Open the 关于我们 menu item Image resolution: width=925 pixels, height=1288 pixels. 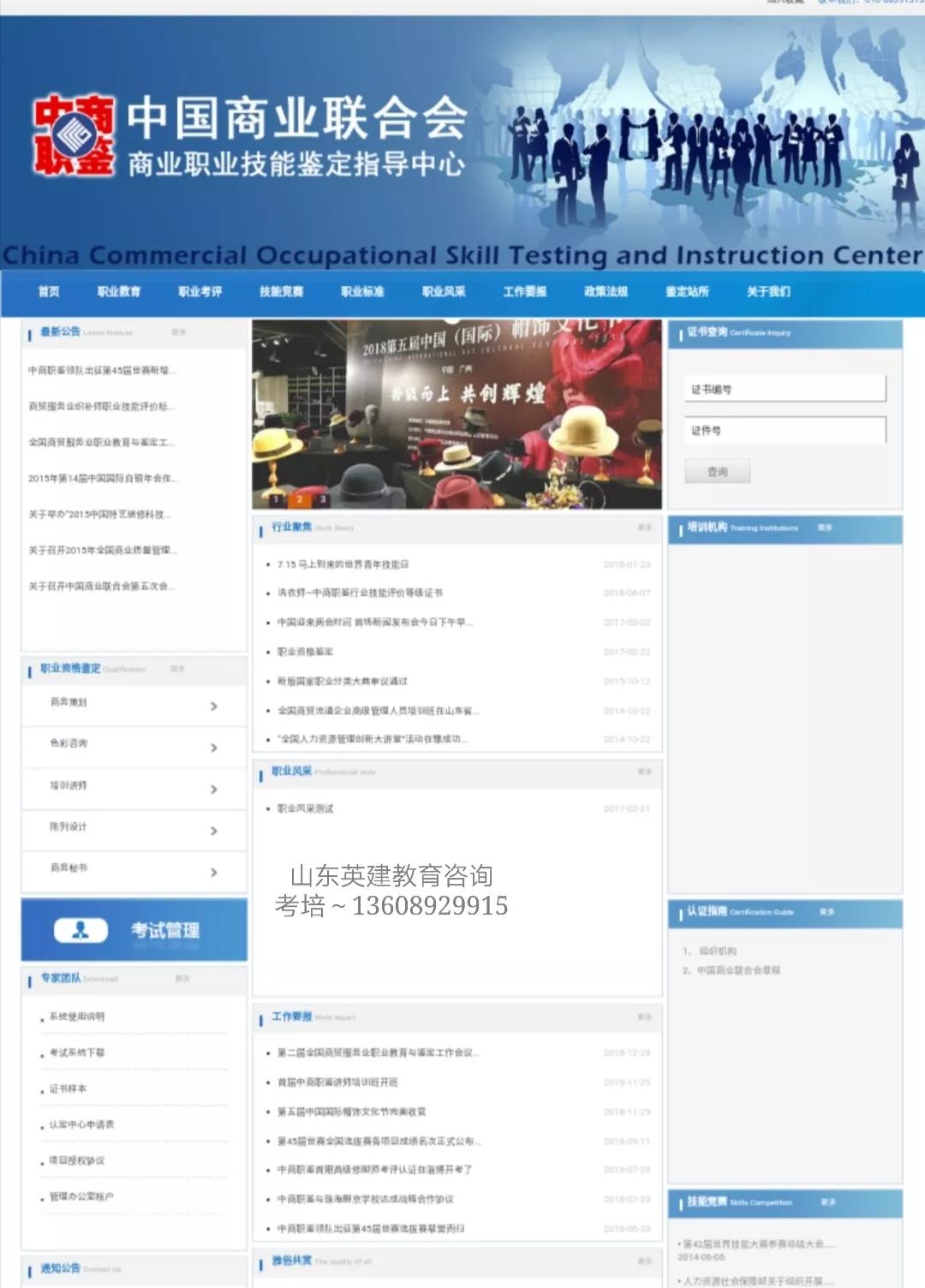[x=769, y=292]
